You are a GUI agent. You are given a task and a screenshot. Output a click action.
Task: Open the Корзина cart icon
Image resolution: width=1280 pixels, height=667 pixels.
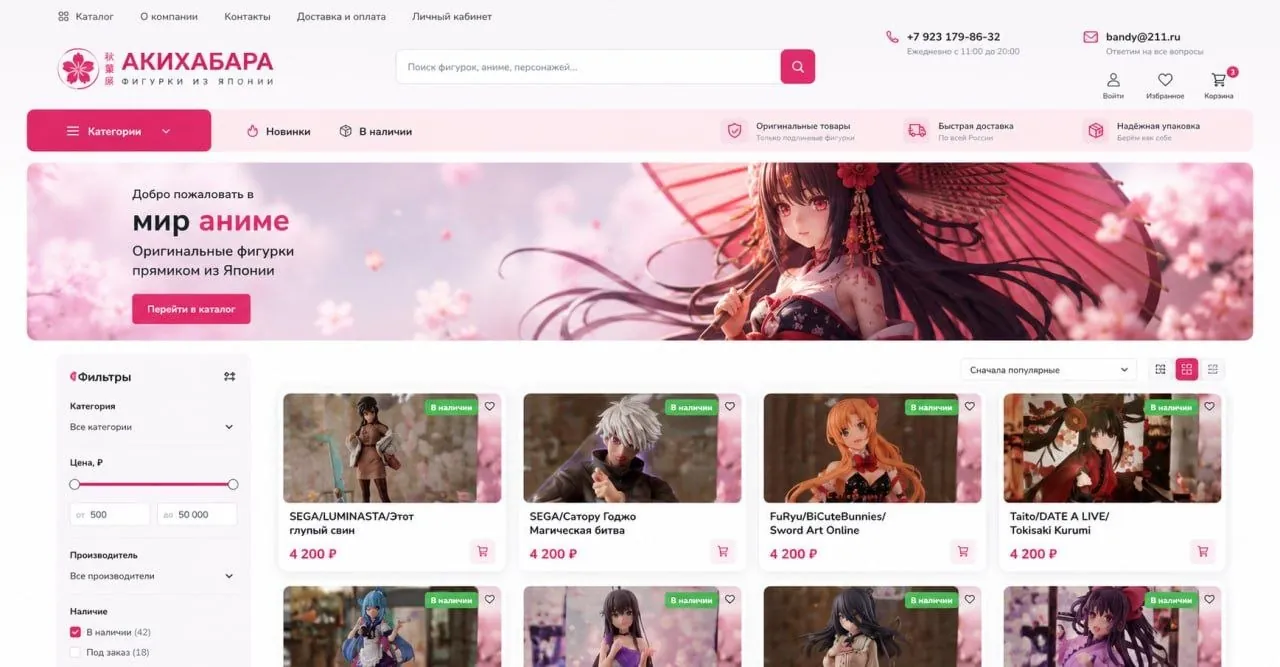(1218, 80)
